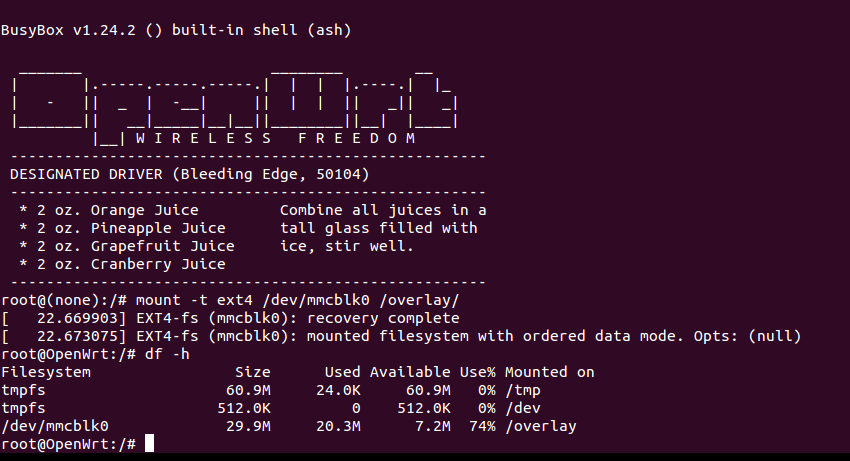The width and height of the screenshot is (850, 461).
Task: Click the /overlay mount point entry
Action: (540, 426)
